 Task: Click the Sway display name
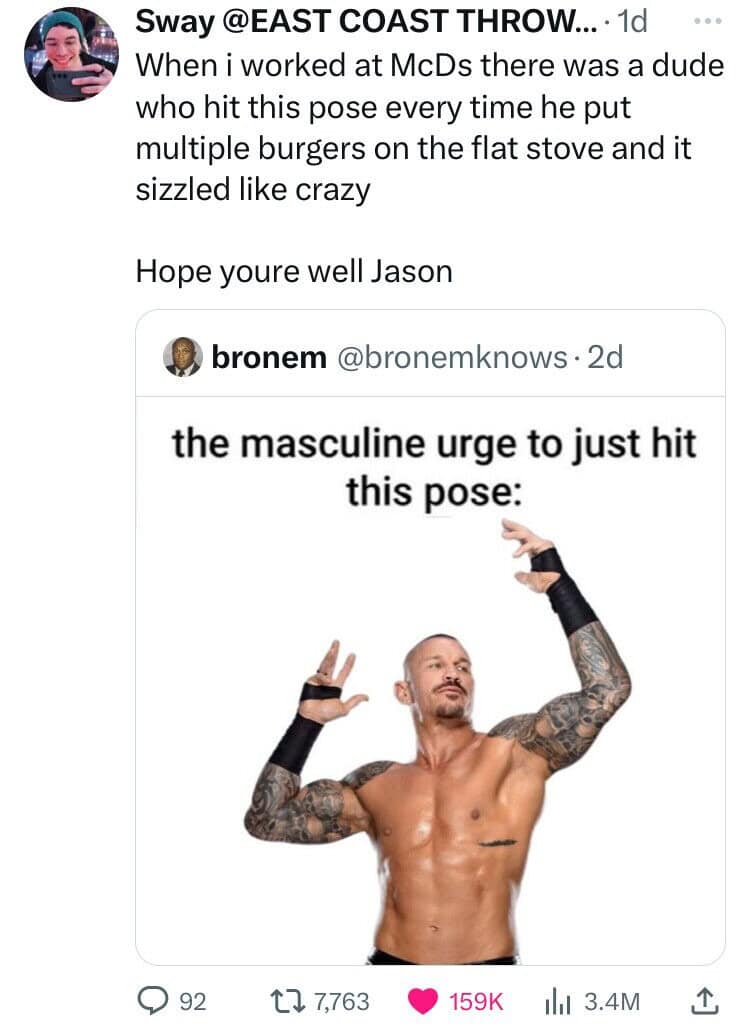point(175,22)
